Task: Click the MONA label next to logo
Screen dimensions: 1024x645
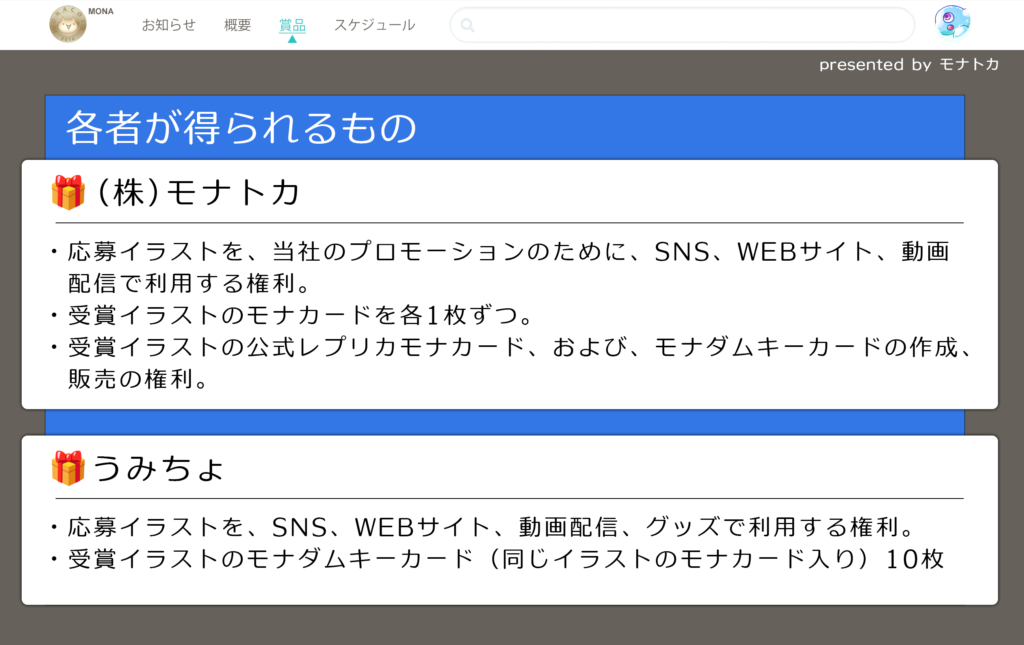Action: (101, 11)
